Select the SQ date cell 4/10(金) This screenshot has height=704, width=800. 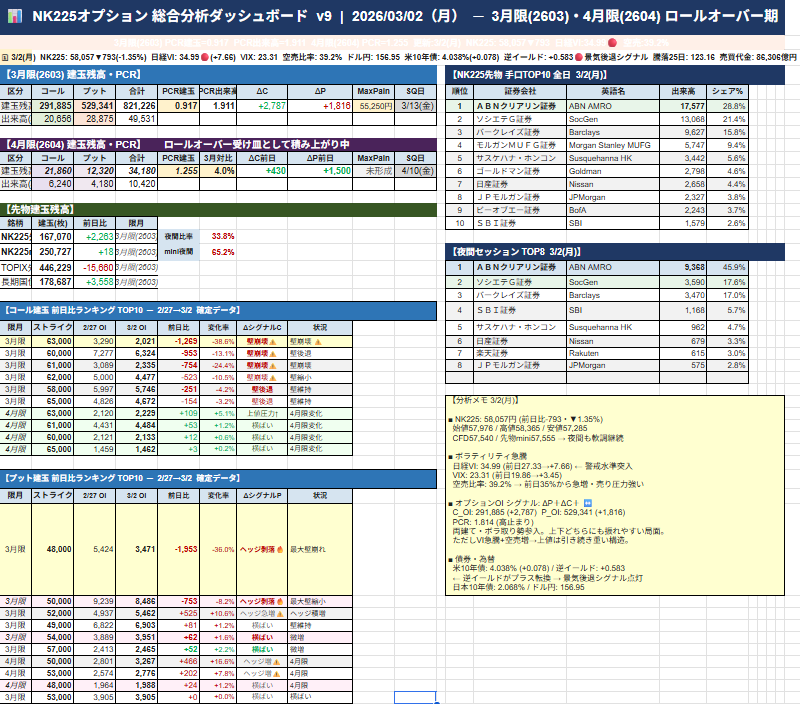tap(416, 170)
